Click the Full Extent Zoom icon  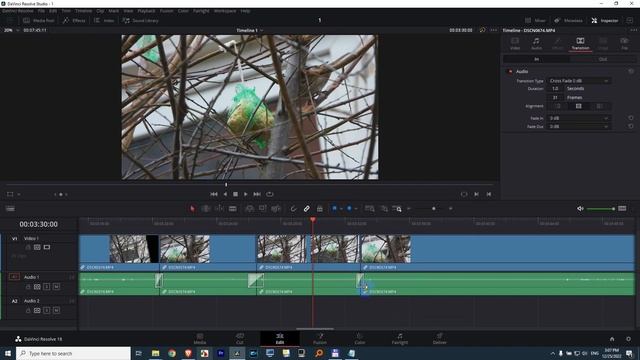point(370,209)
